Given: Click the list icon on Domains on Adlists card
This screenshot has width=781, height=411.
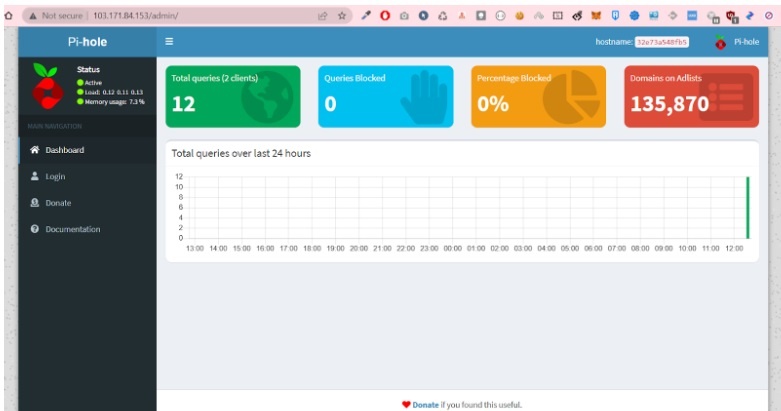Looking at the screenshot, I should [726, 97].
